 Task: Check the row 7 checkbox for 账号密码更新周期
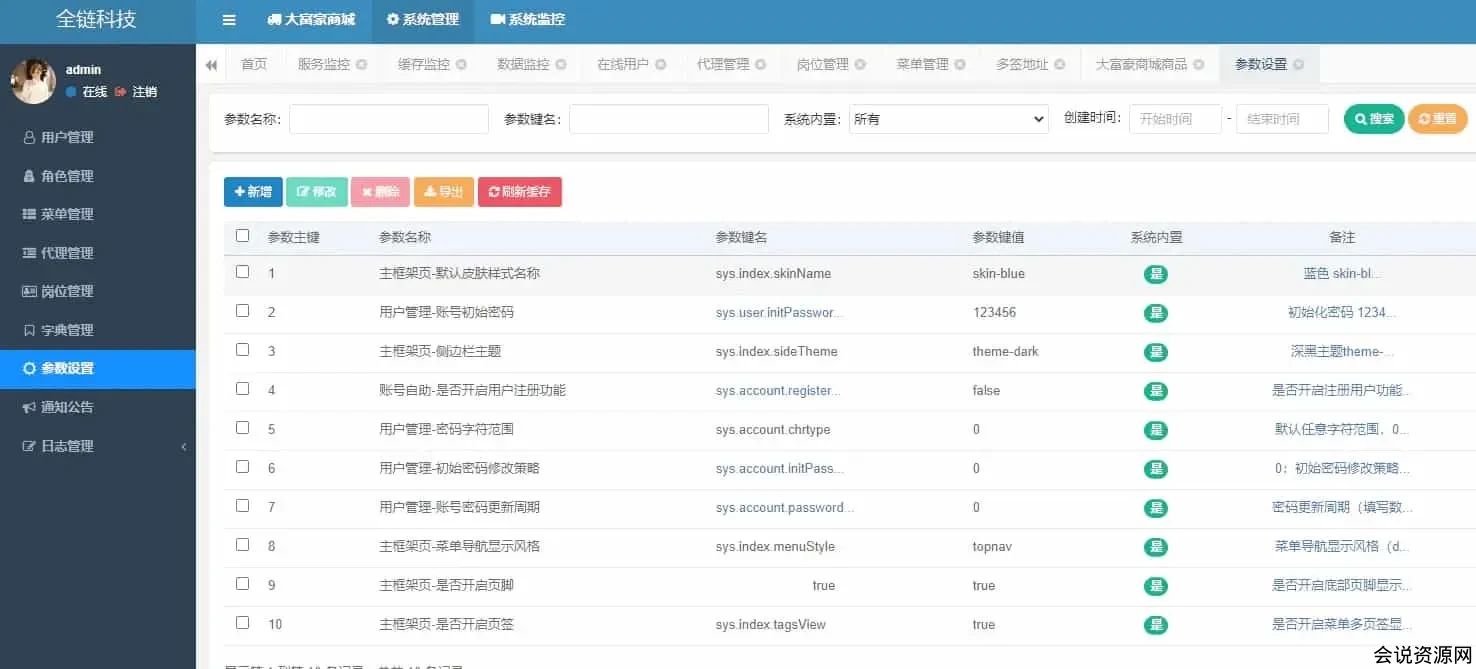[242, 506]
